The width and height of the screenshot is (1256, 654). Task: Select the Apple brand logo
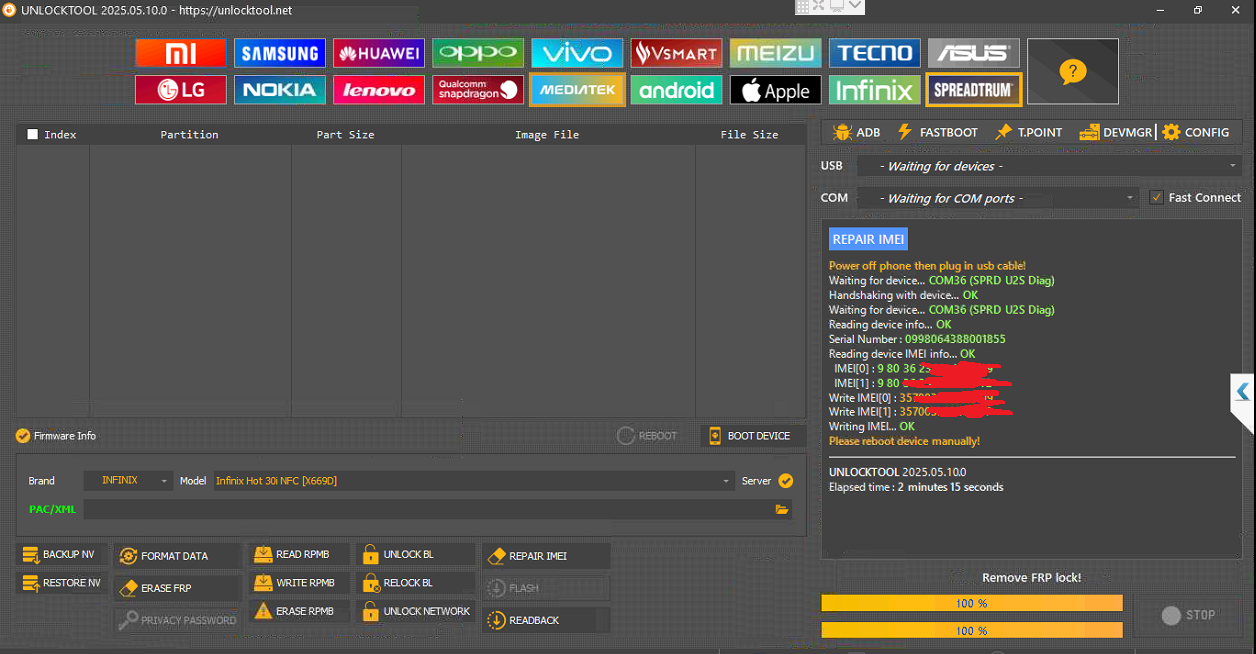(x=776, y=90)
